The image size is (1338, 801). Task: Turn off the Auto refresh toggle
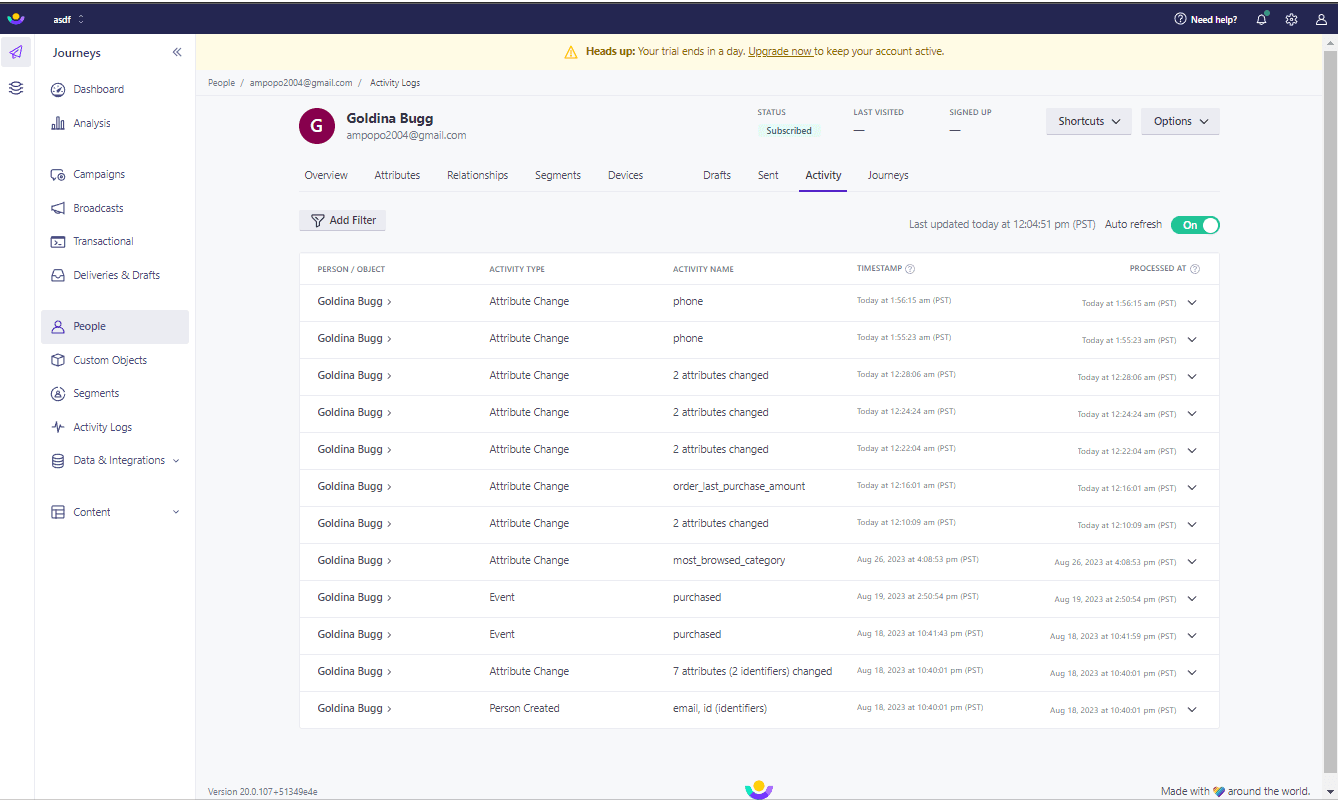[x=1195, y=225]
